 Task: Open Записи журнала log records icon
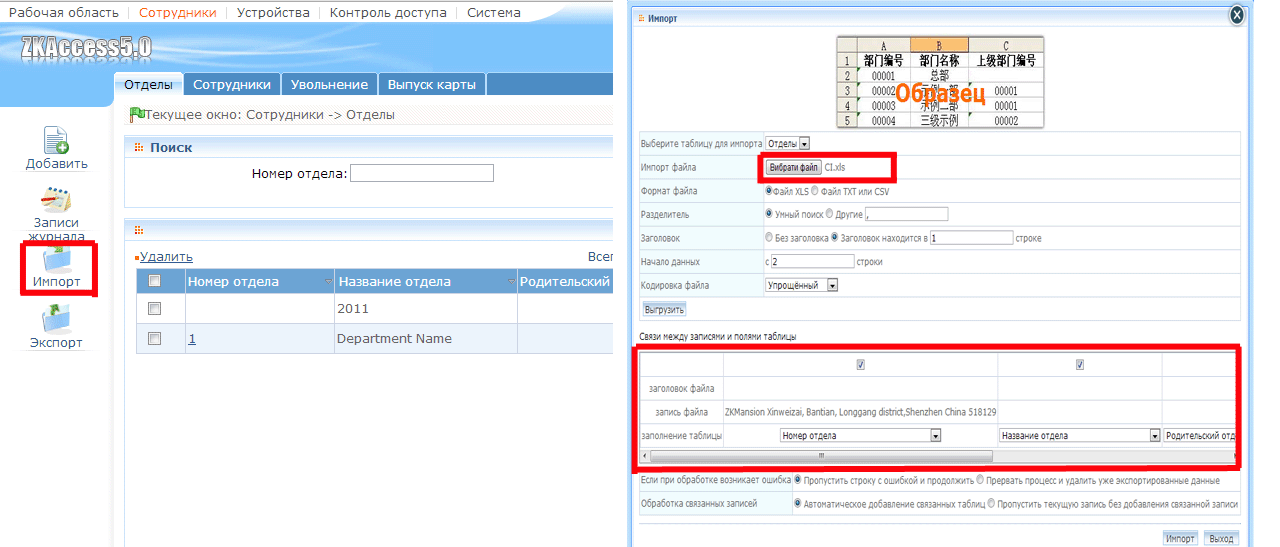56,199
